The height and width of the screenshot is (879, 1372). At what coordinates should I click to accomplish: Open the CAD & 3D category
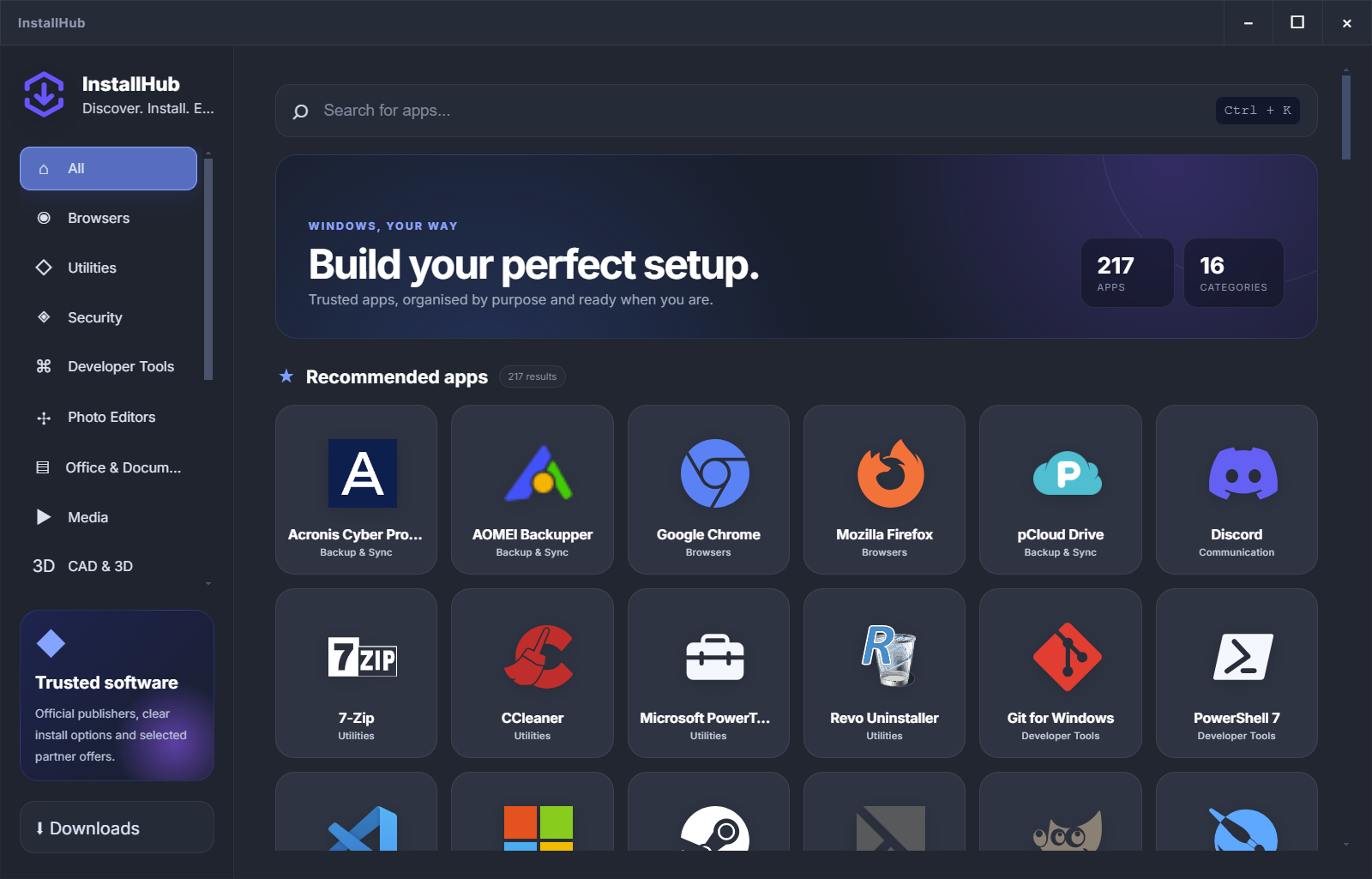(108, 566)
